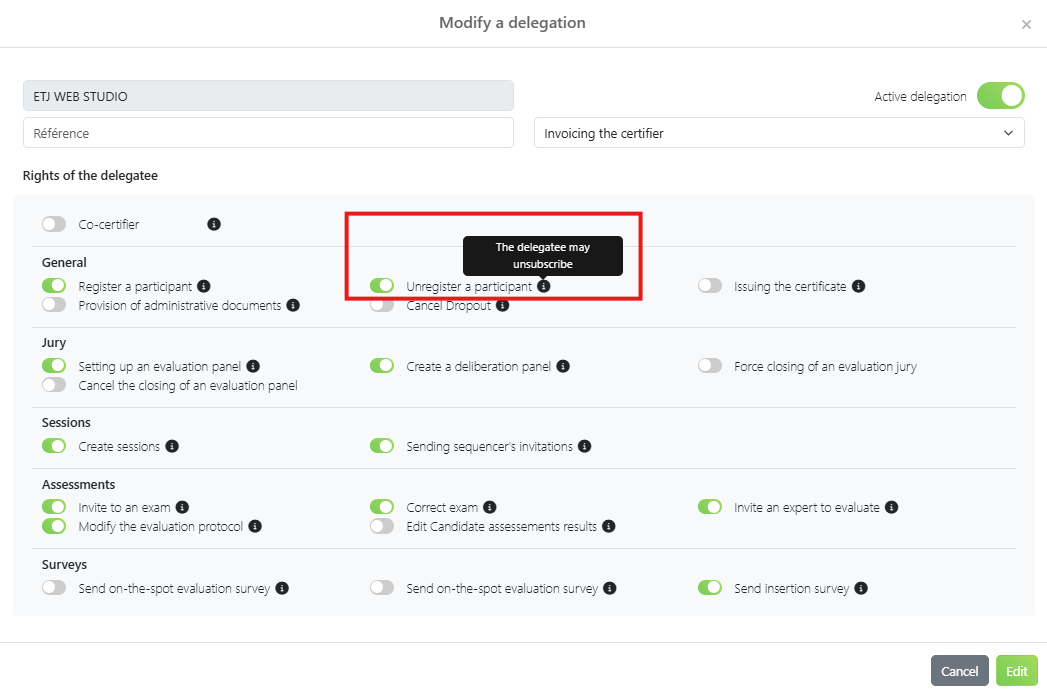Switch off Invite an expert to evaluate
The height and width of the screenshot is (697, 1047).
click(710, 507)
